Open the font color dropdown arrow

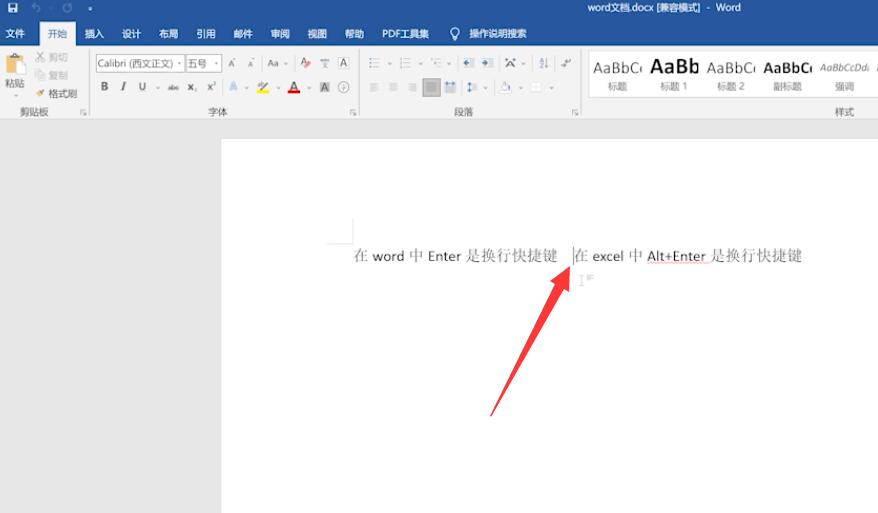(309, 87)
